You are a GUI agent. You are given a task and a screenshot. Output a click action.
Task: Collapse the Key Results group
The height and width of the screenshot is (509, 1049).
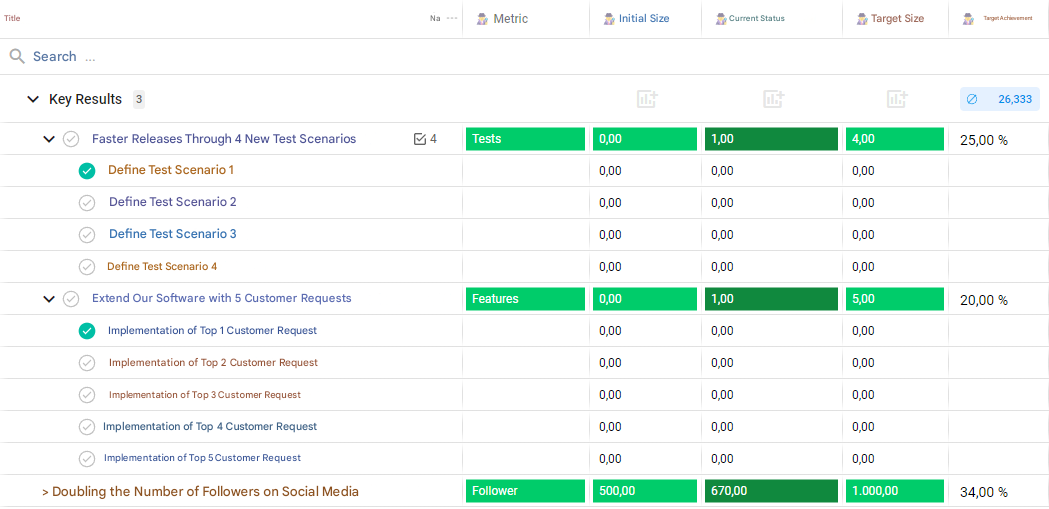click(x=33, y=100)
